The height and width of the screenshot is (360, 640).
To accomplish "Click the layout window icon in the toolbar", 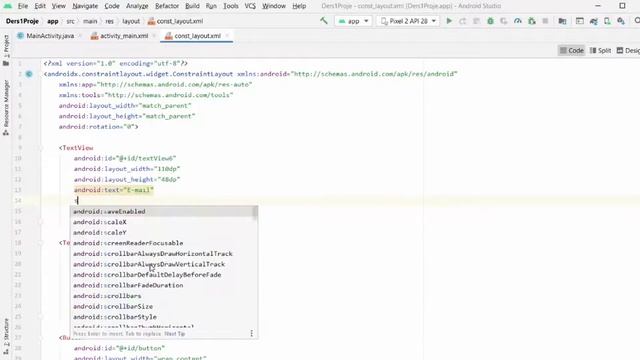I will click(x=580, y=21).
